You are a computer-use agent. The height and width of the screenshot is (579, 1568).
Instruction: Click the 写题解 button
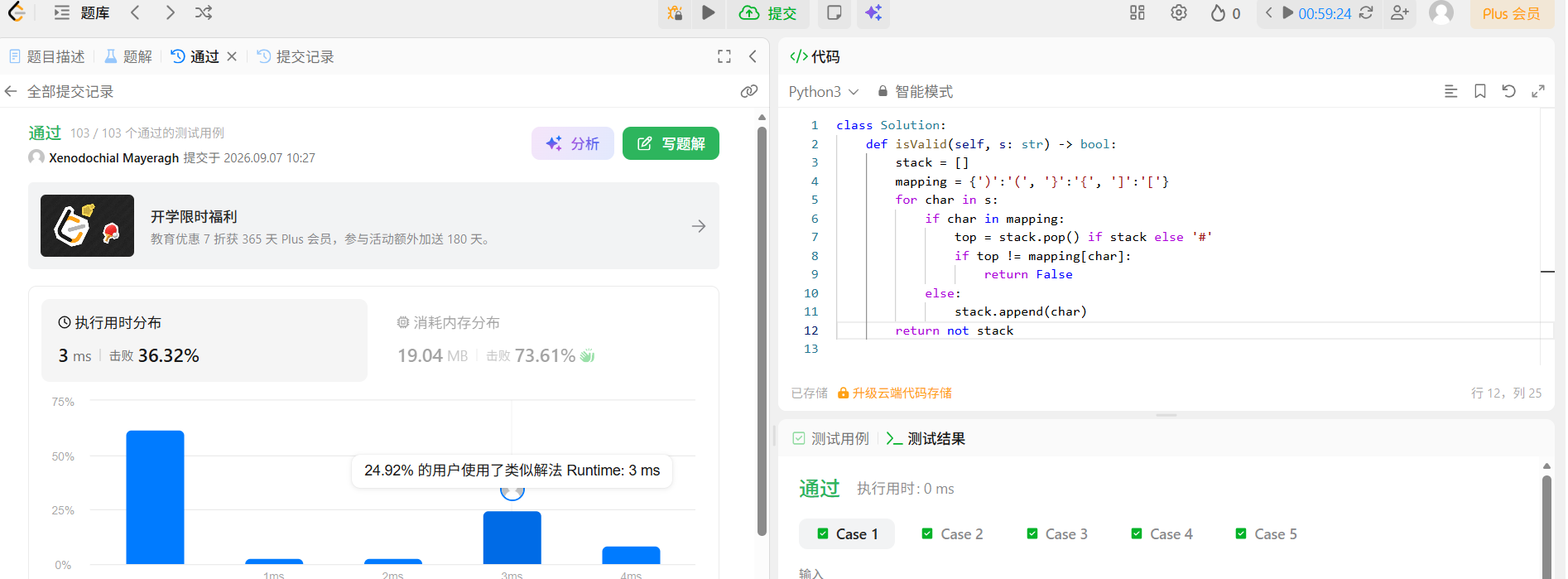tap(671, 143)
